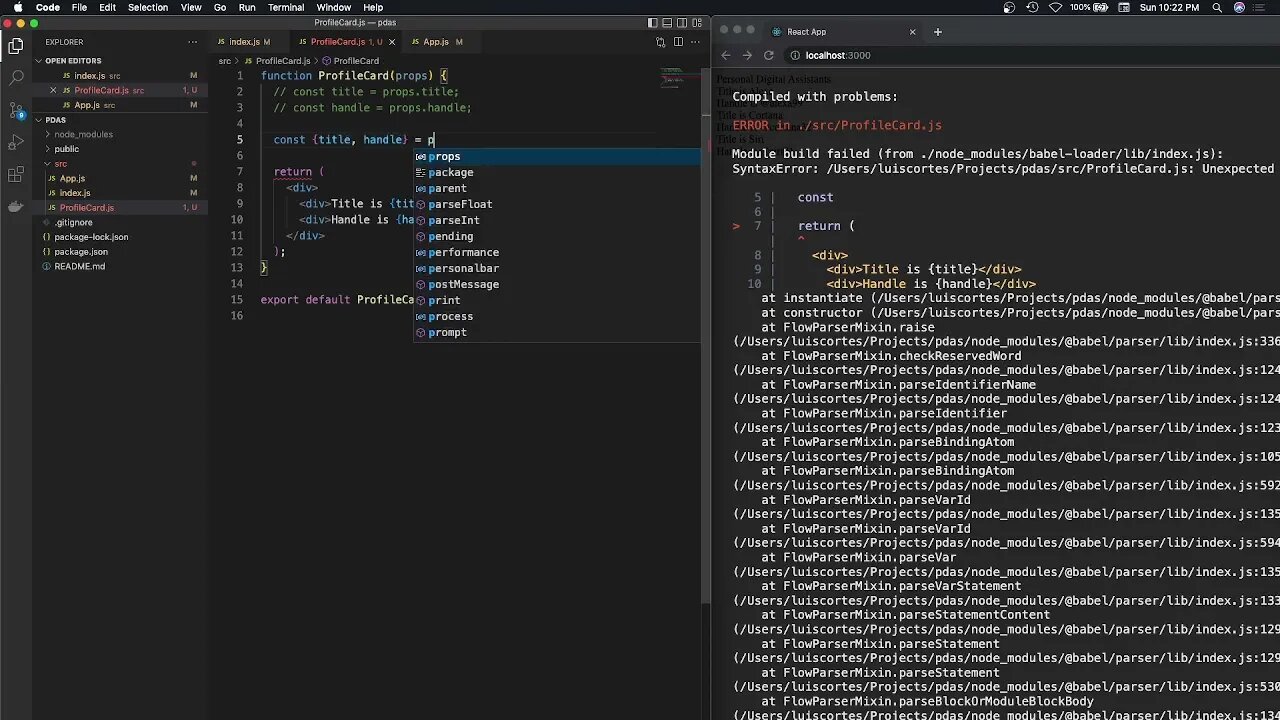Open the Extensions view
Screen dimensions: 1280x720
point(15,175)
